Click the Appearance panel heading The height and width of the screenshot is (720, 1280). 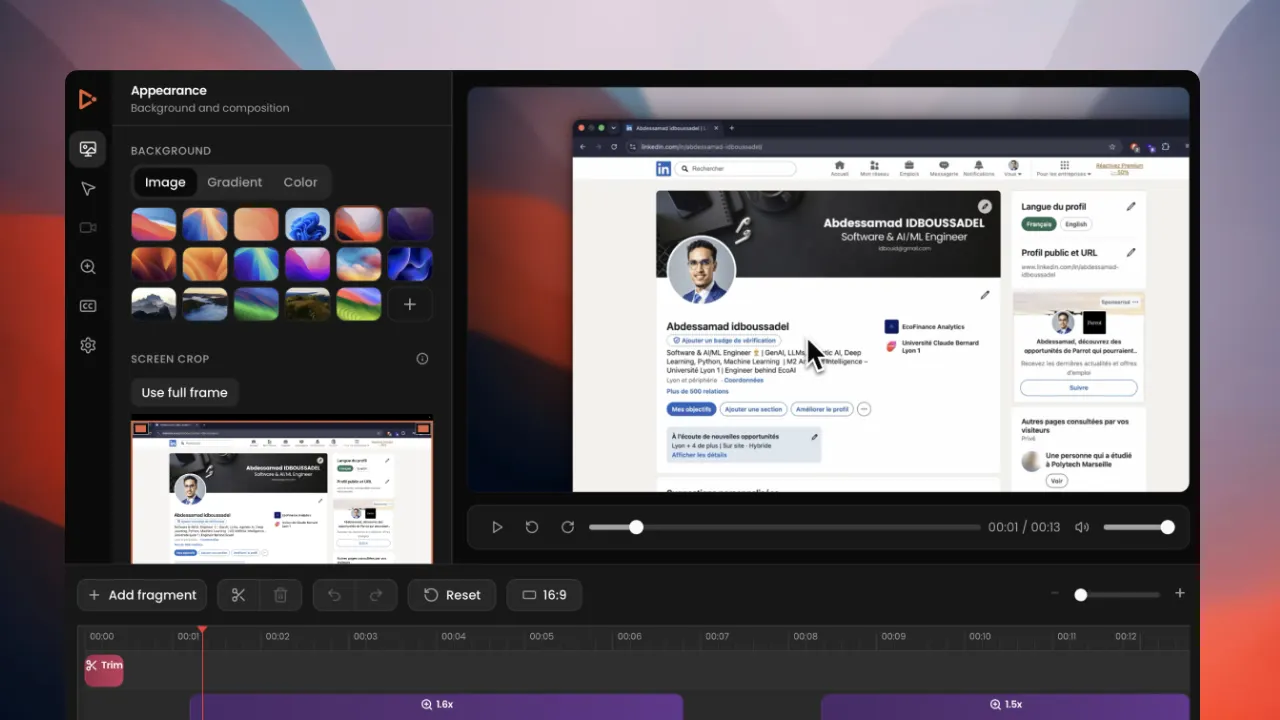click(169, 90)
